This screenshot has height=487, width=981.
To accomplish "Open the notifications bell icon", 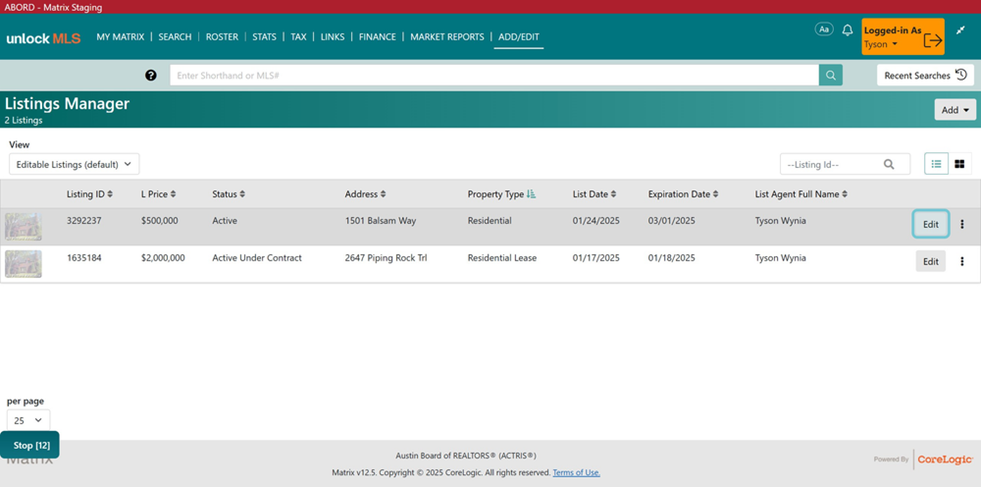I will (x=847, y=30).
